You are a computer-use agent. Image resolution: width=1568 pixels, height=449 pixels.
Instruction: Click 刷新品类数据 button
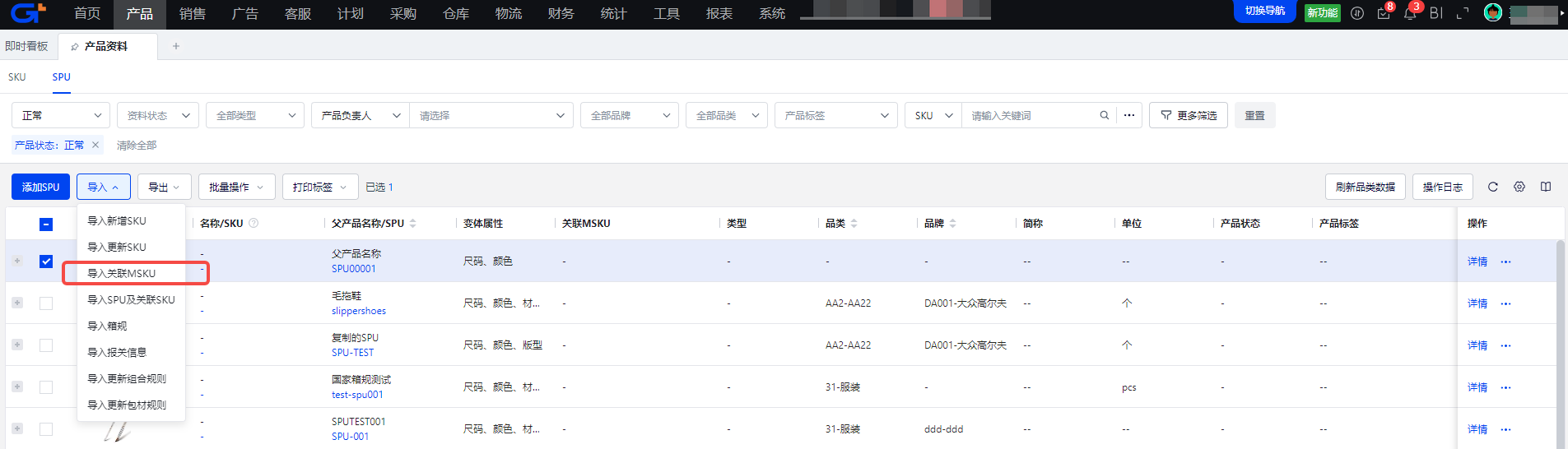1366,187
